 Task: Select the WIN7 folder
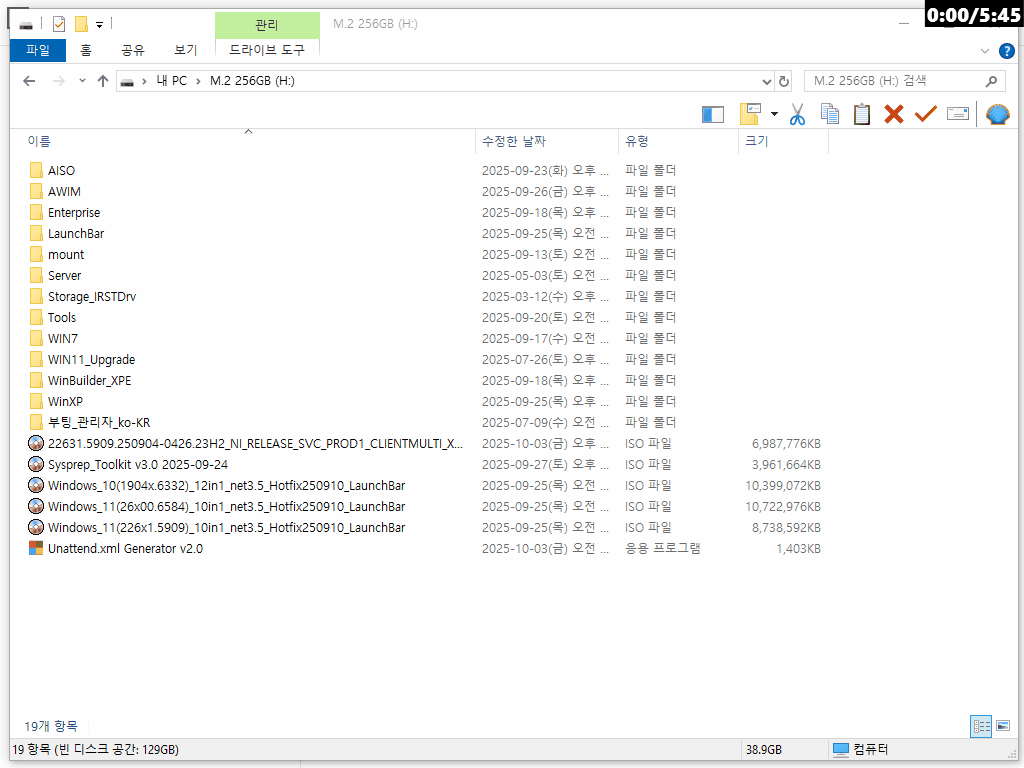pos(63,338)
